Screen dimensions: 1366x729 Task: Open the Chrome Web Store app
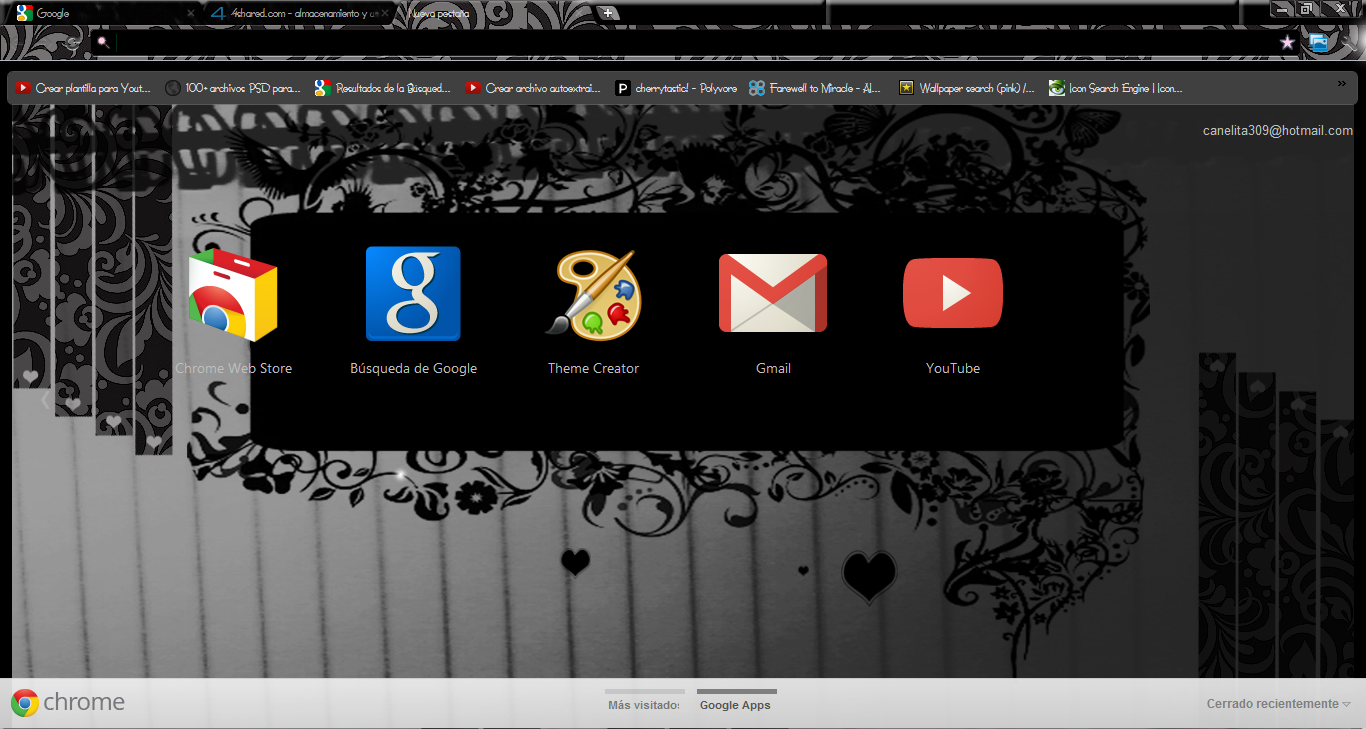233,296
